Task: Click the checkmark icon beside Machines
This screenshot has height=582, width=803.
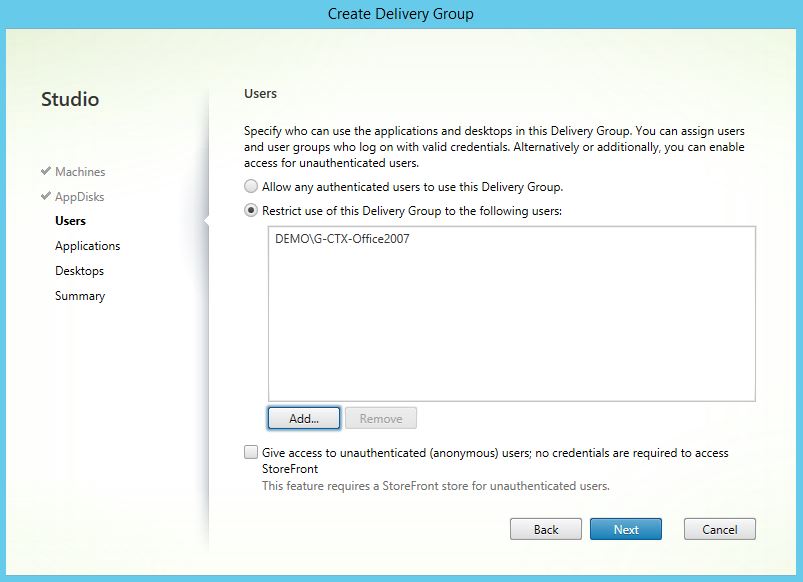Action: click(x=46, y=171)
